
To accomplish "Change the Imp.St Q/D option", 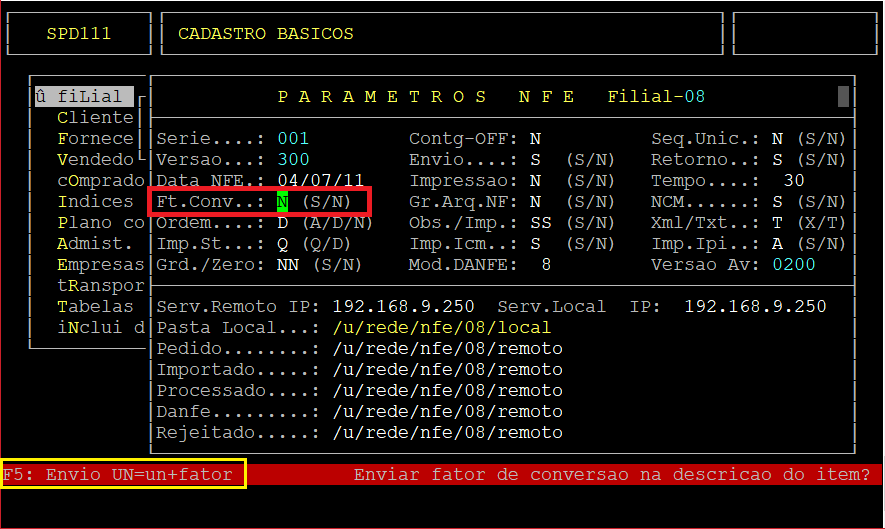I will (282, 244).
